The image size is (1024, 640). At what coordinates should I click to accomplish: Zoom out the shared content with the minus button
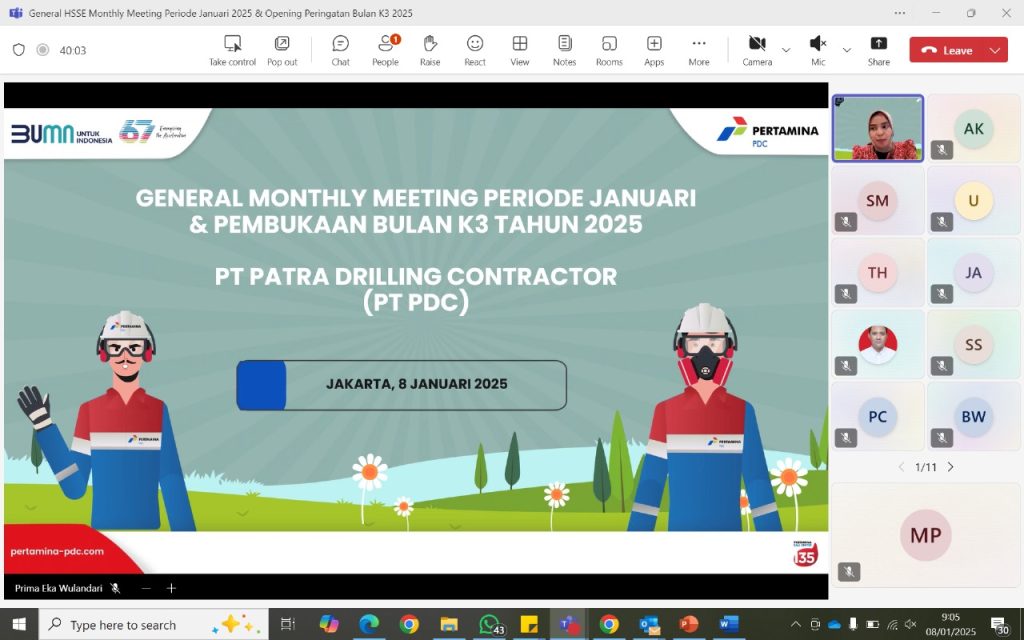click(x=146, y=588)
